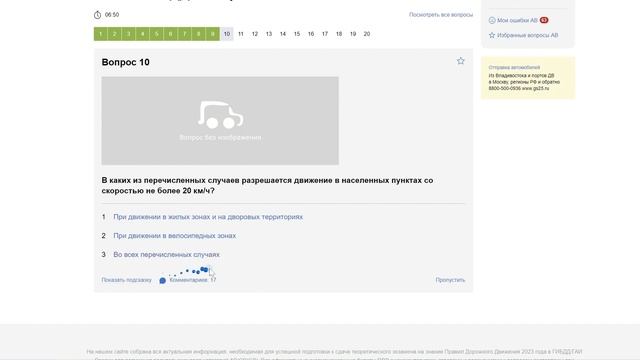Jump to question 19
The width and height of the screenshot is (640, 360).
(x=353, y=34)
